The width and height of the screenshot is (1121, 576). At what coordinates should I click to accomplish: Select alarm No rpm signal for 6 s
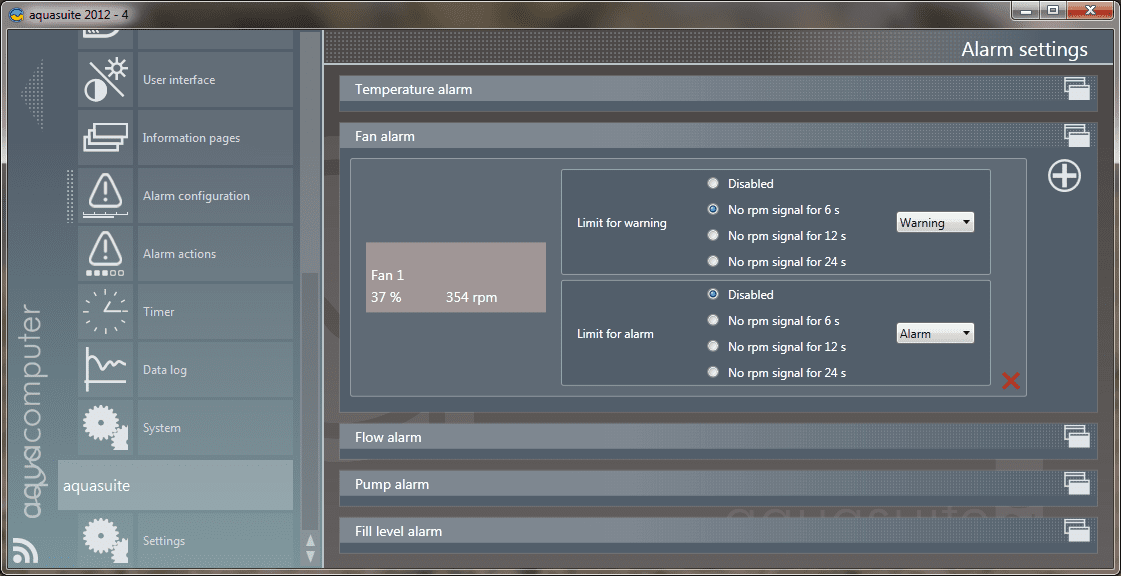pos(713,320)
